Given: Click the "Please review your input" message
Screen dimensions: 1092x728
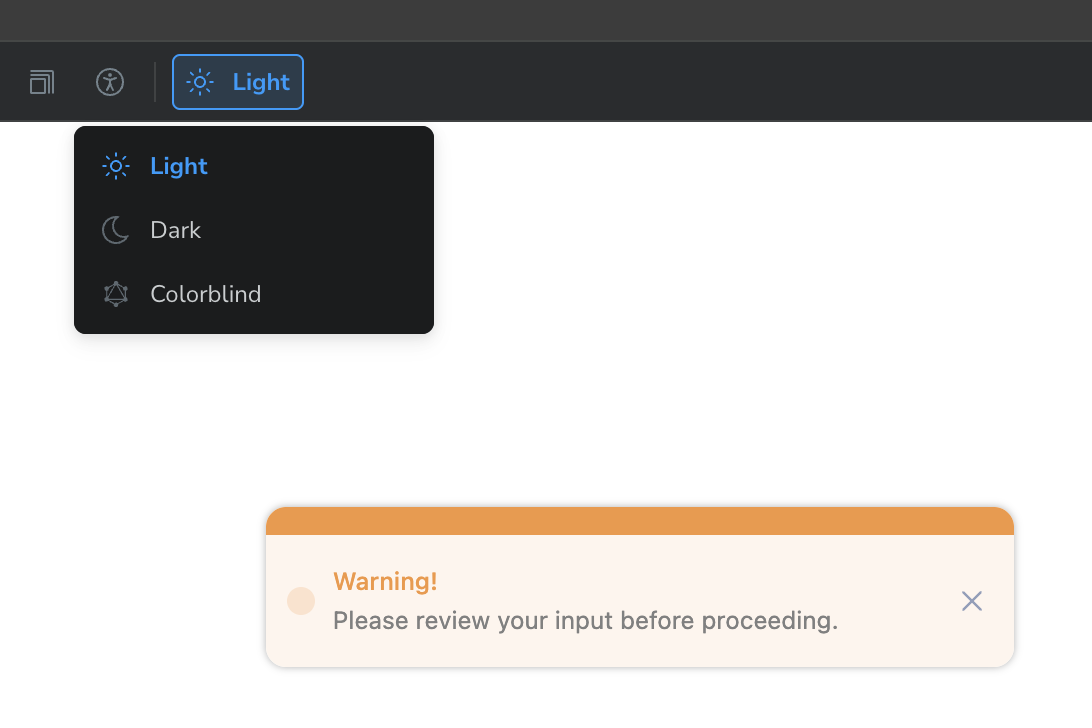Looking at the screenshot, I should pos(585,621).
